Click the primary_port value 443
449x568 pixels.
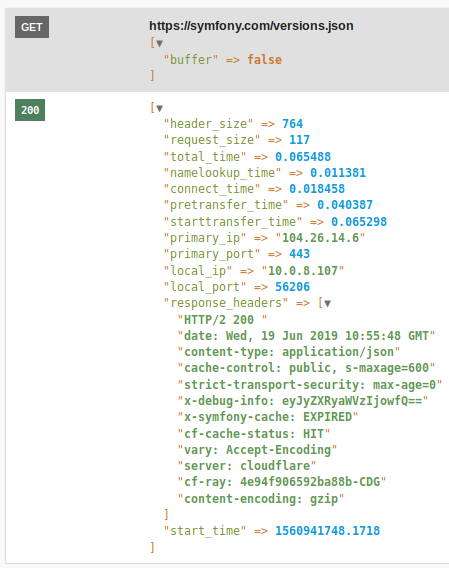[x=299, y=254]
